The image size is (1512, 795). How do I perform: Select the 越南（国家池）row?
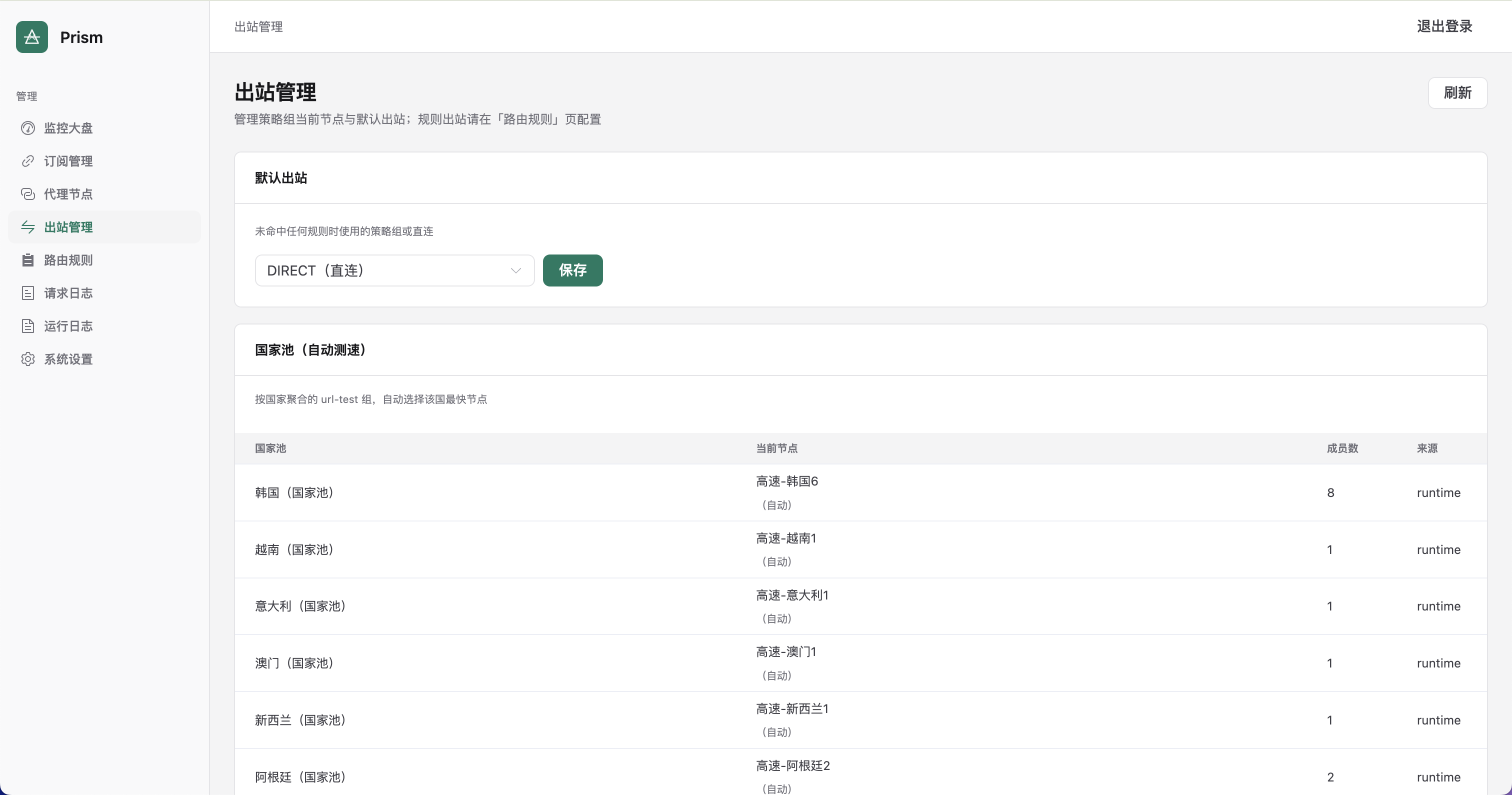pos(860,549)
